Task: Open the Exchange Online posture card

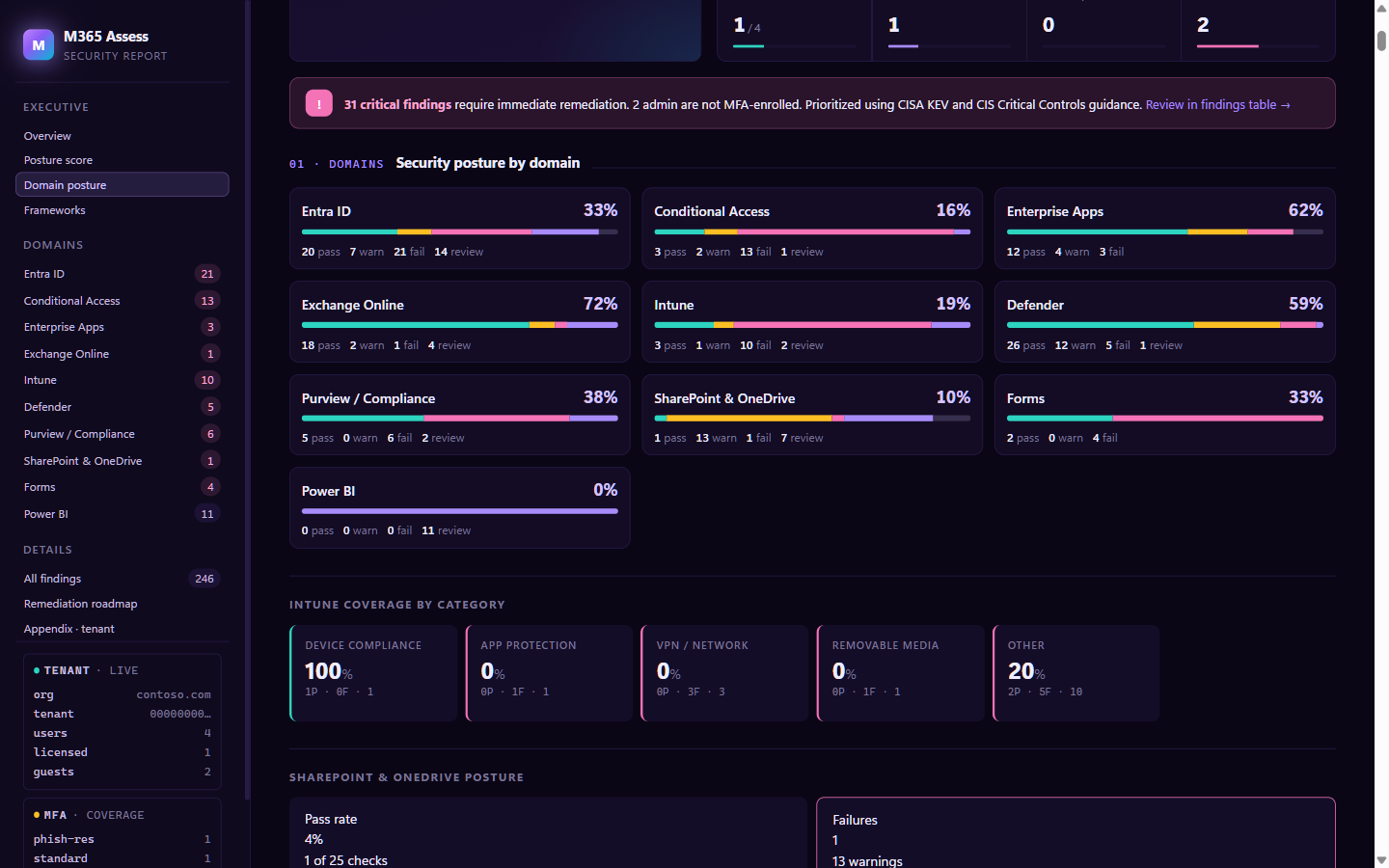Action: 459,321
